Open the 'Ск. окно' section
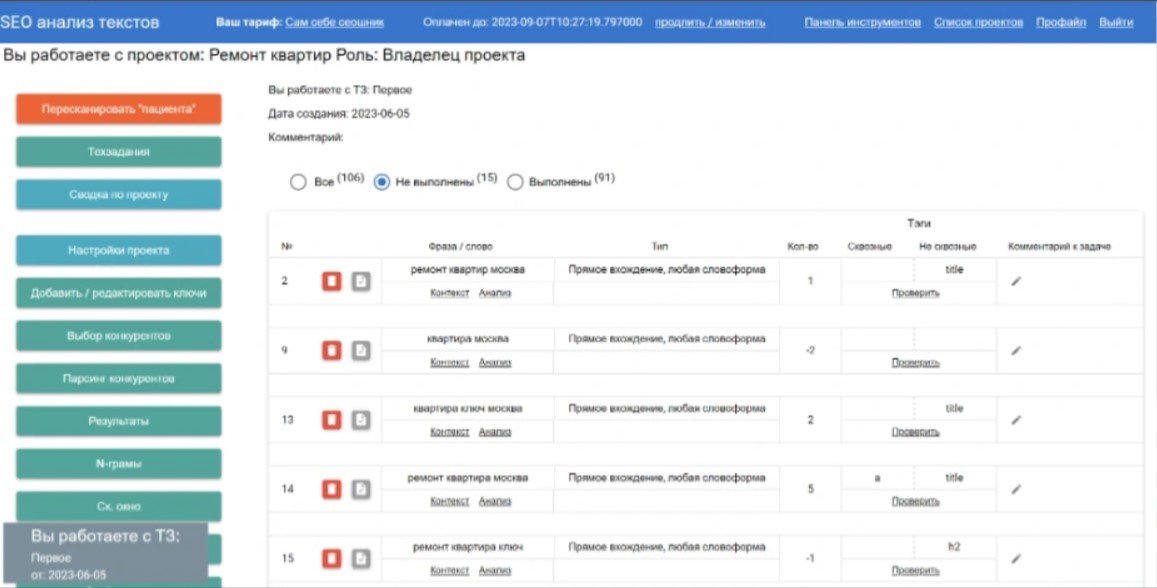 pos(119,507)
